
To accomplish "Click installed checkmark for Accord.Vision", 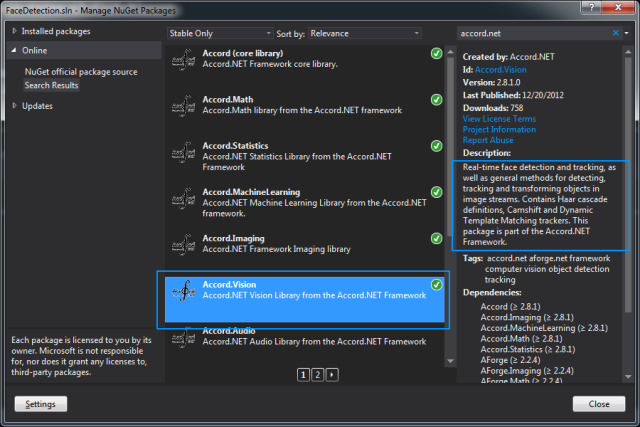I will point(436,285).
